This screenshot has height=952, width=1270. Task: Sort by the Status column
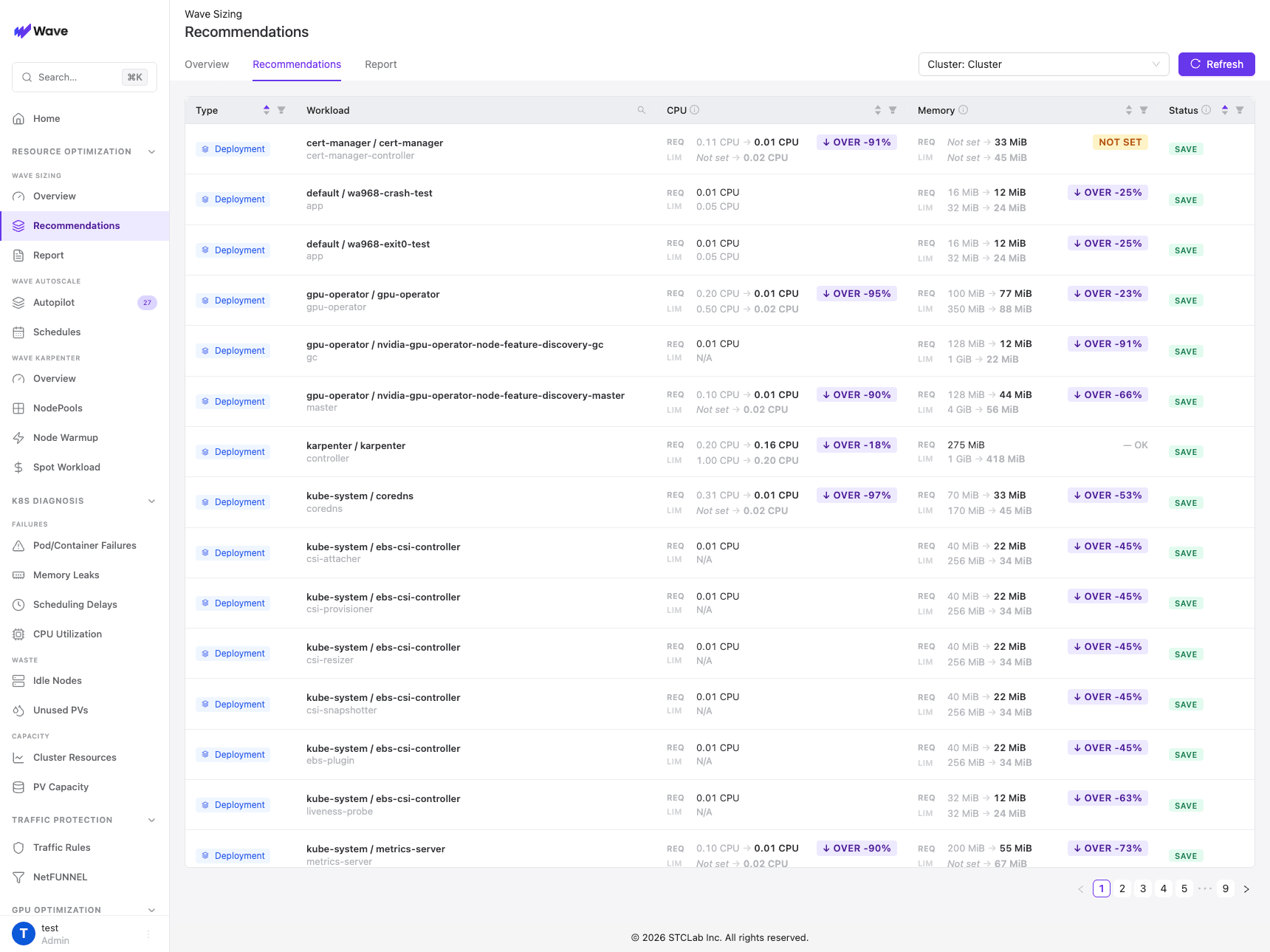click(1225, 110)
